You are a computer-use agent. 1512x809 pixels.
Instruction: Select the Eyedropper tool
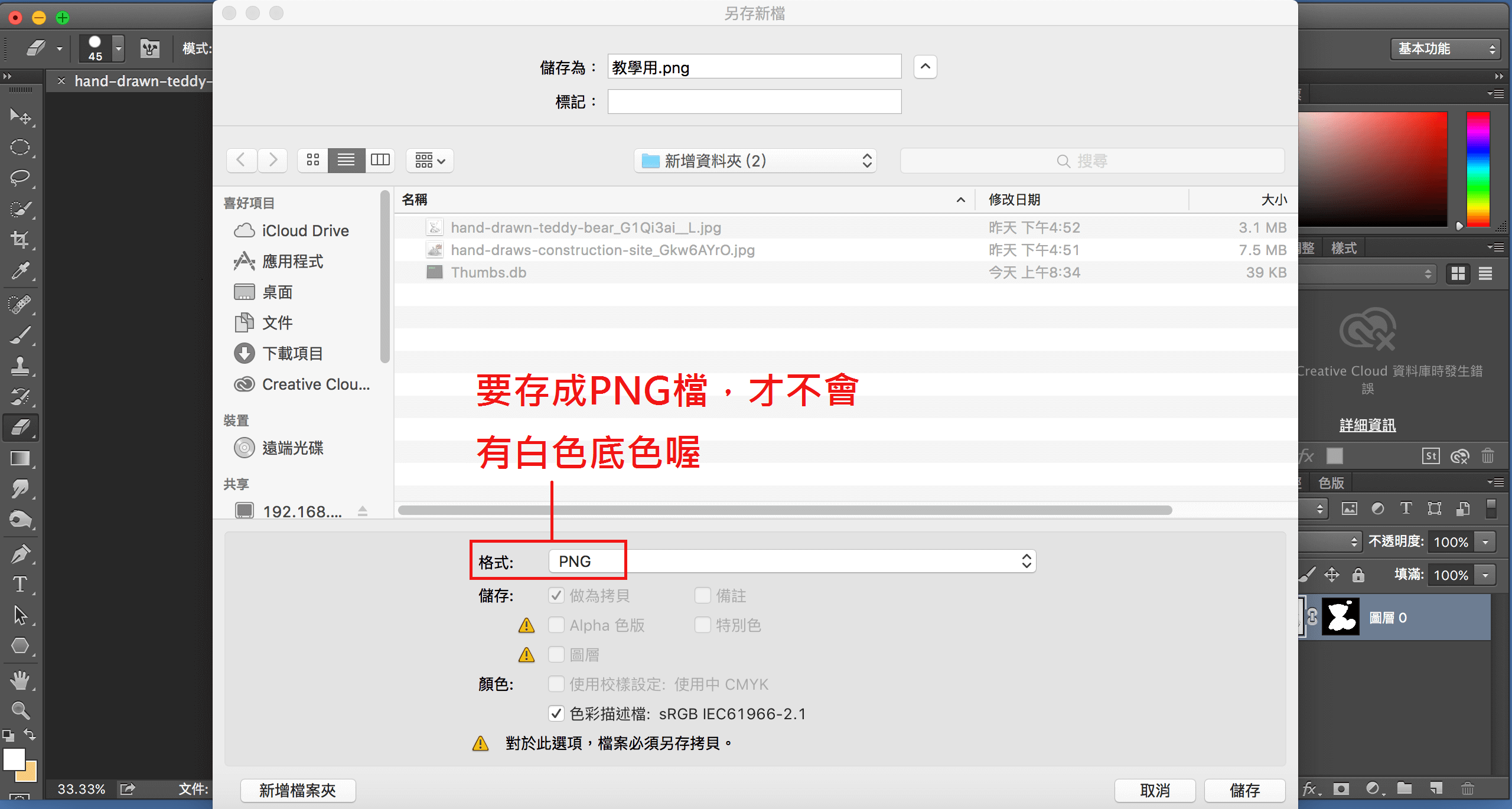point(20,271)
